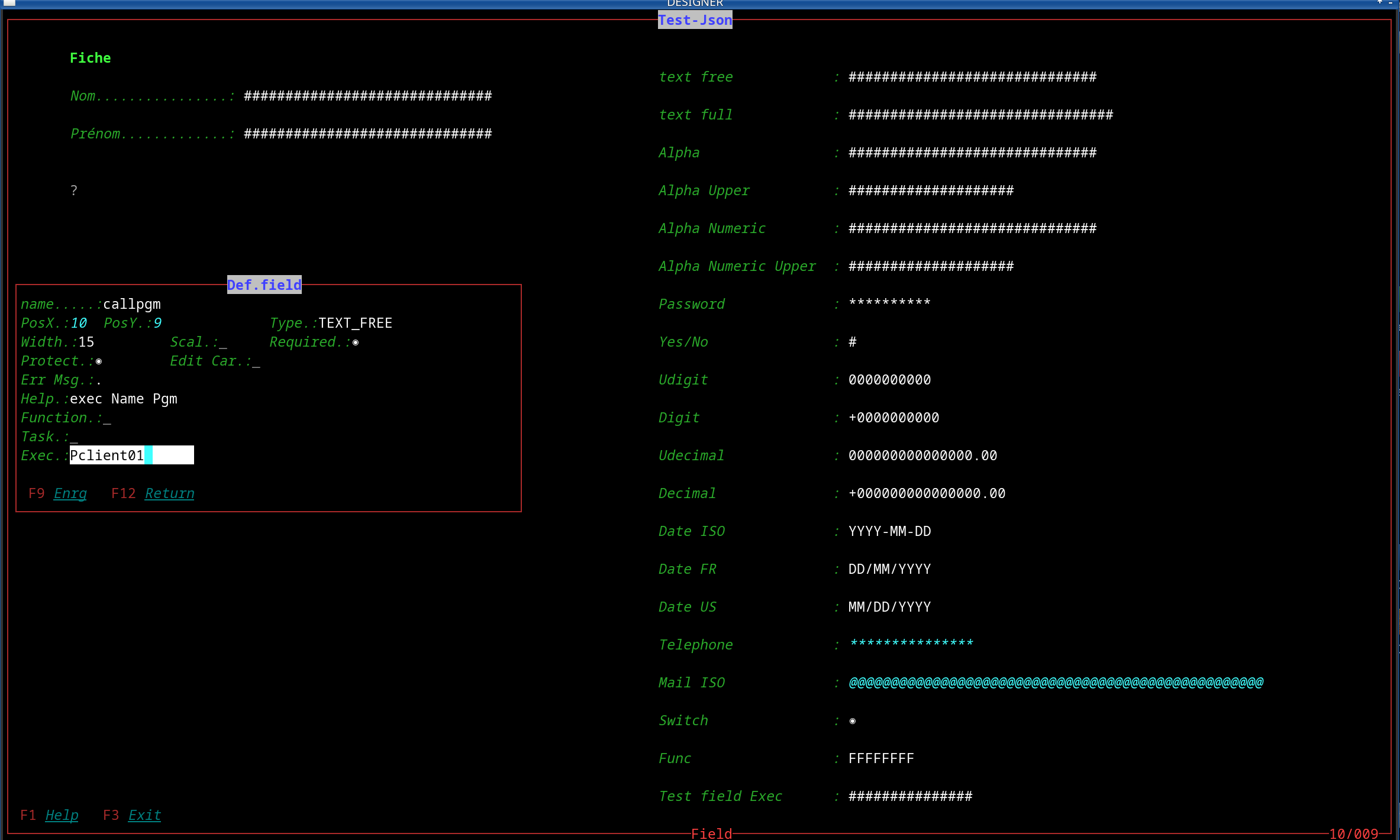Click the Exit link at bottom
The height and width of the screenshot is (840, 1400).
[144, 815]
